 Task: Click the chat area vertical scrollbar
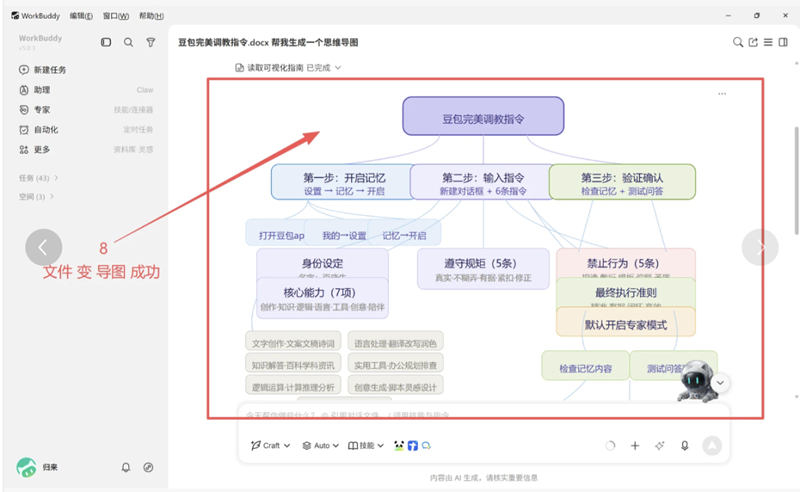point(796,180)
